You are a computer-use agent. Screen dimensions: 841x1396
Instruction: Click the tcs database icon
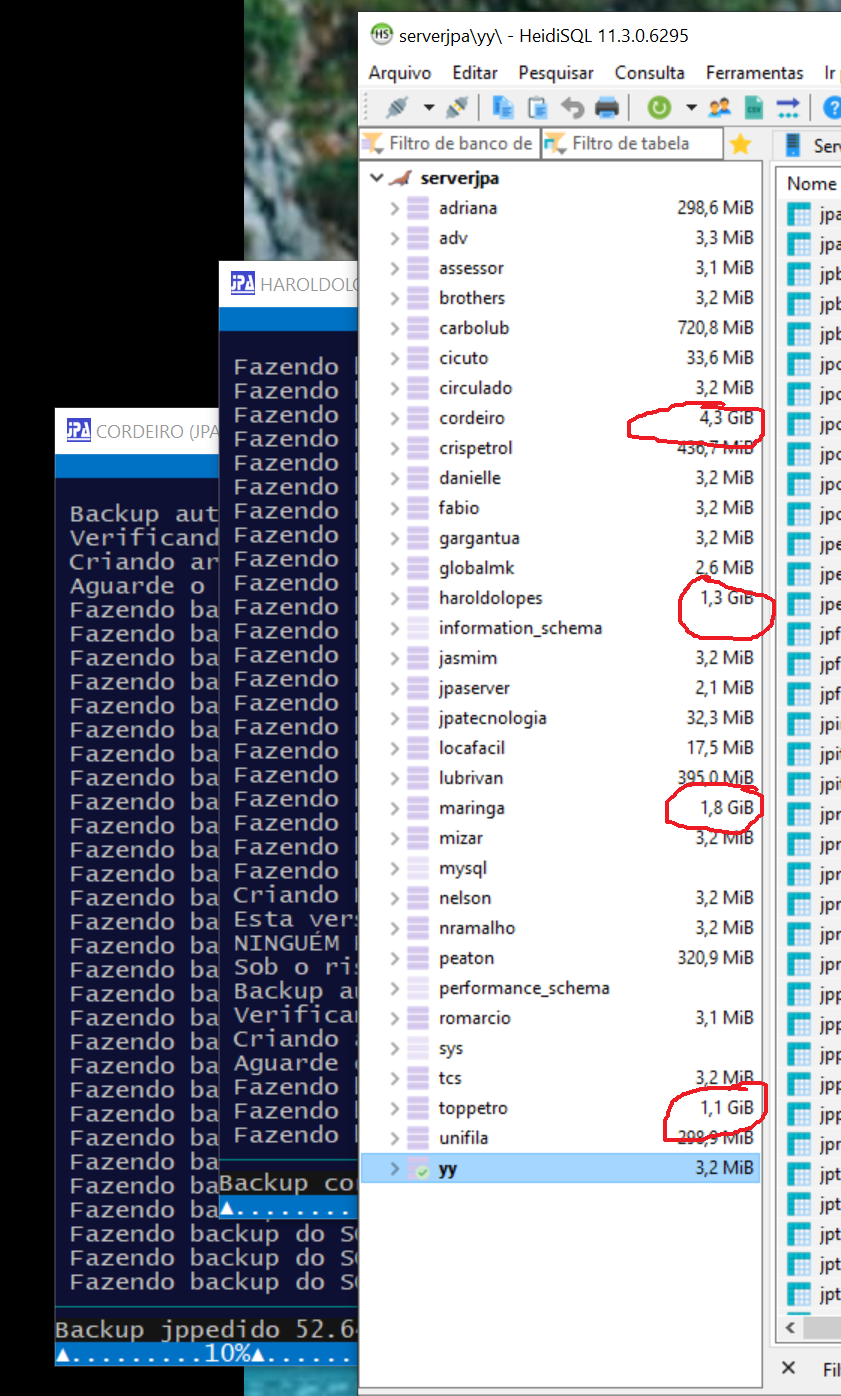[418, 1078]
